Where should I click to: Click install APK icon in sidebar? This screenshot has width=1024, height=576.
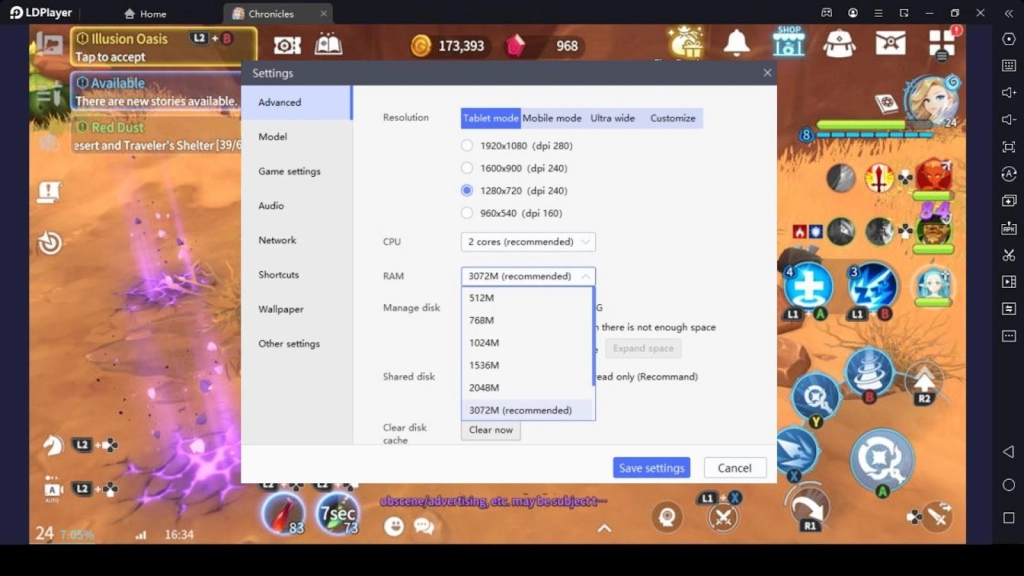click(1009, 228)
